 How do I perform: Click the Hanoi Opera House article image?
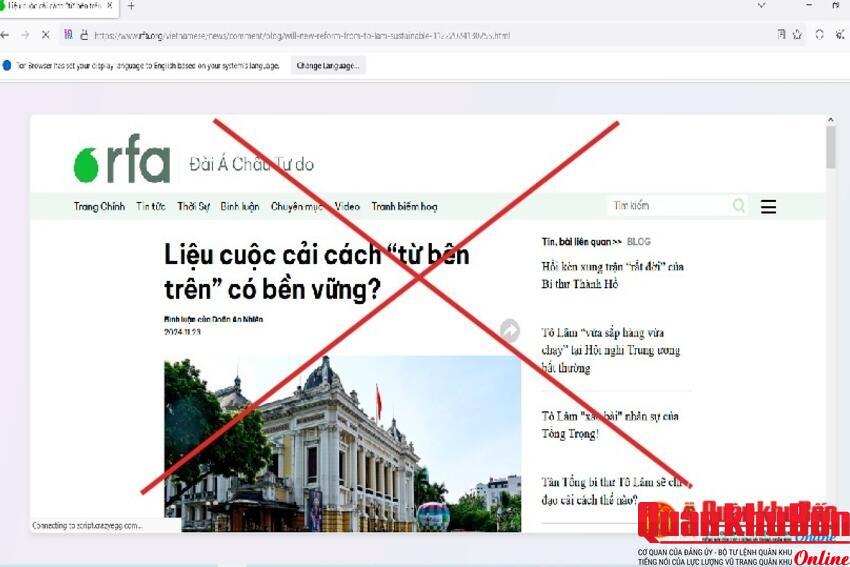tap(343, 443)
